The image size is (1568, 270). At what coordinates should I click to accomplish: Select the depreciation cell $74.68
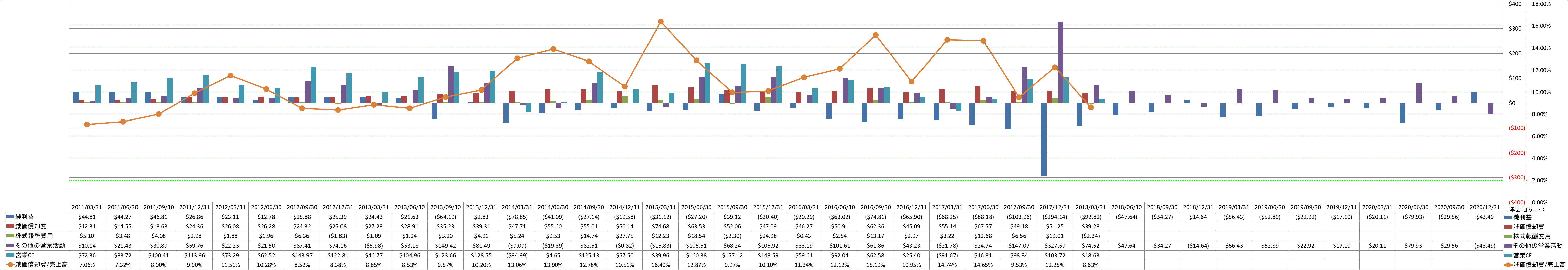coord(660,226)
